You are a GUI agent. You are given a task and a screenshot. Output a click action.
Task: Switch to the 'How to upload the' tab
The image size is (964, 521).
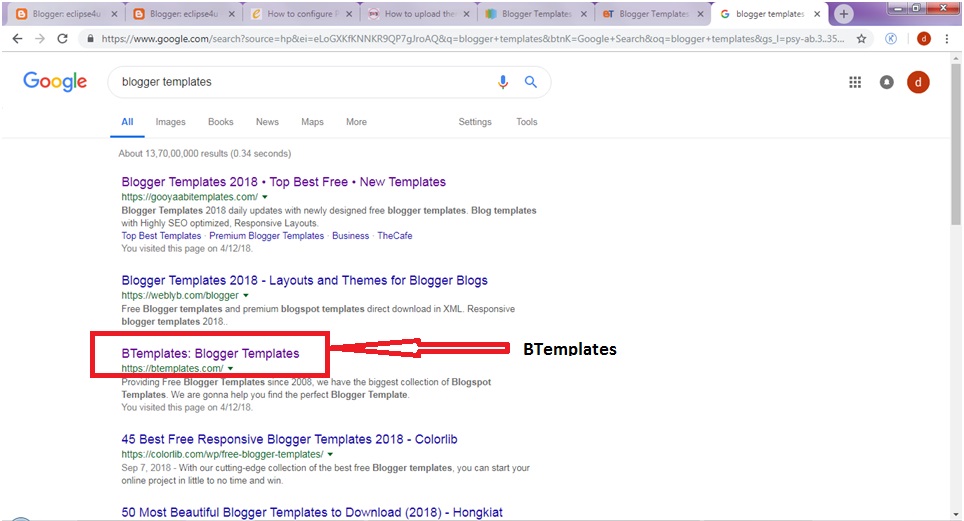tap(418, 14)
